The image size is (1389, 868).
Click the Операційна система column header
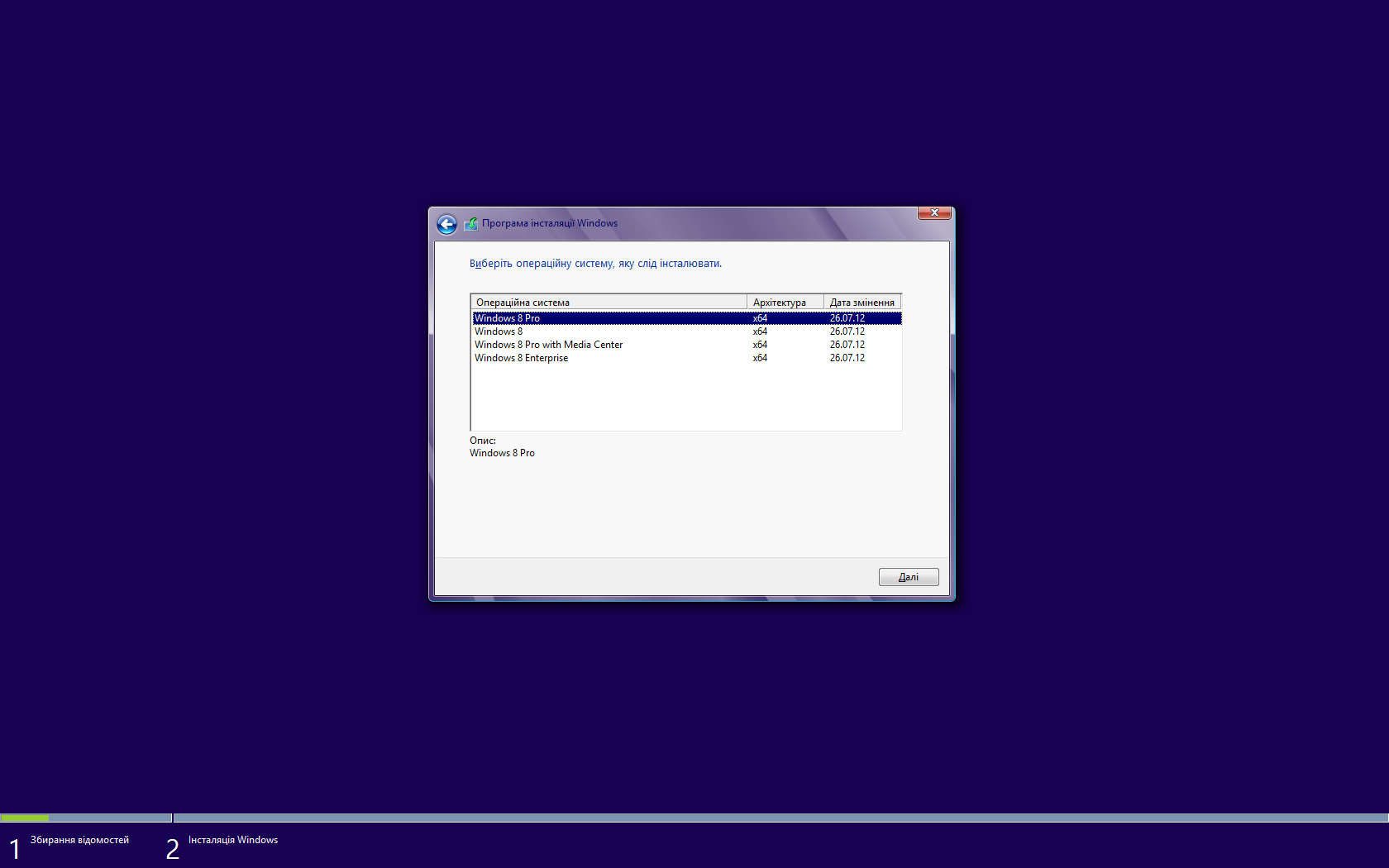609,303
